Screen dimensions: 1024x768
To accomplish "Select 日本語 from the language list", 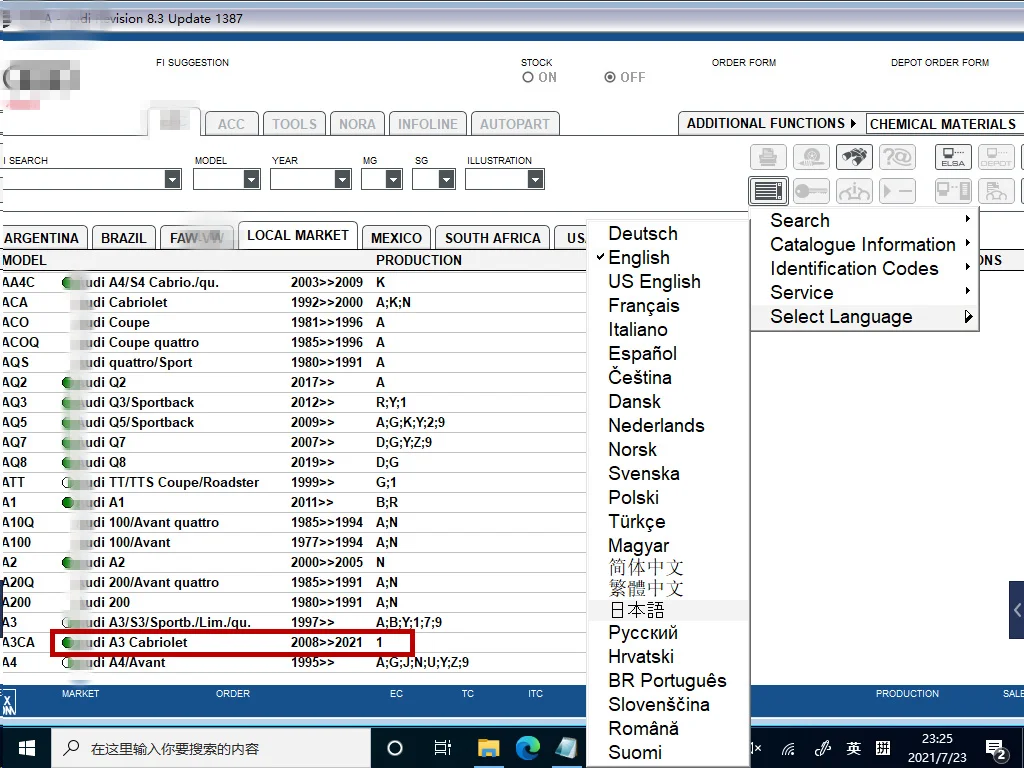I will coord(637,610).
